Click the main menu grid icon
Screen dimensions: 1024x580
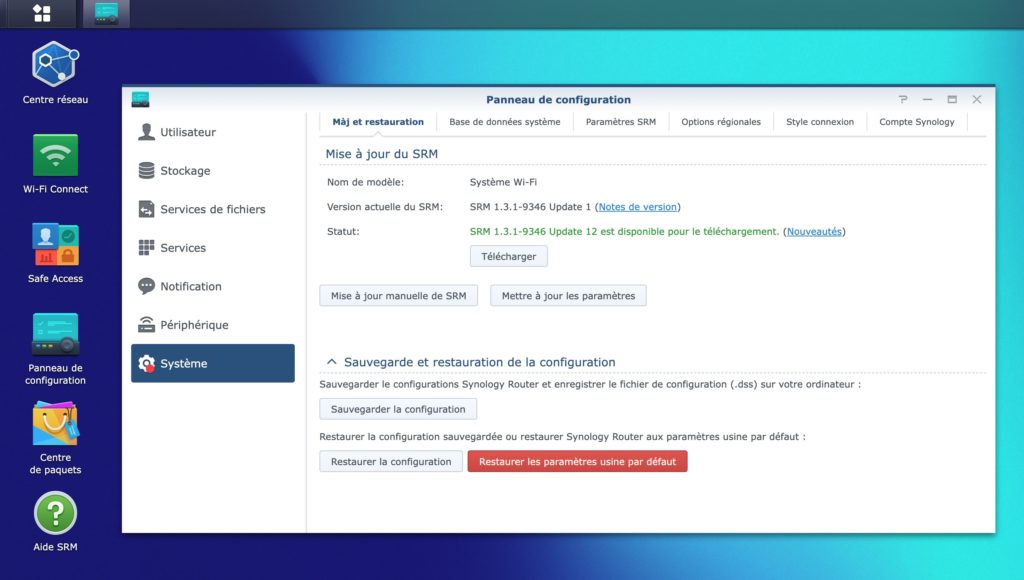42,13
